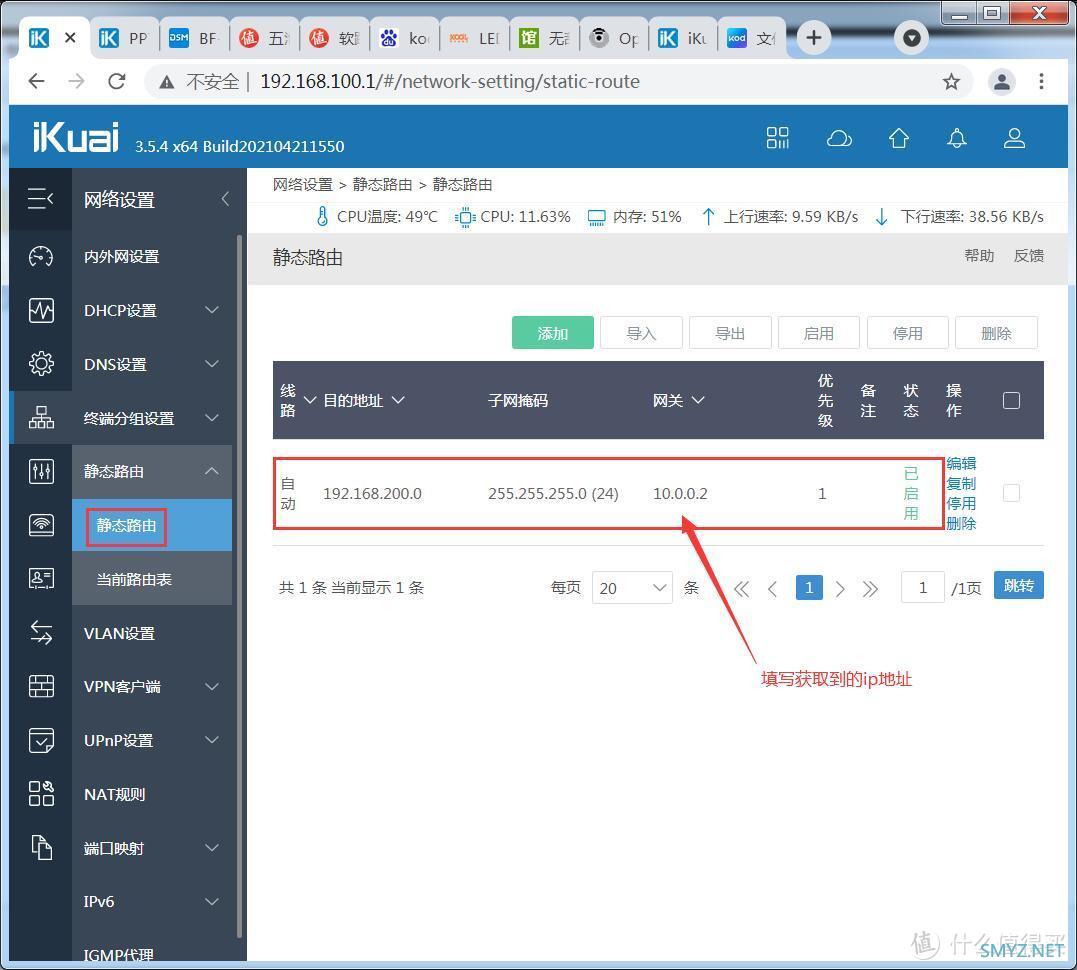Collapse the 静态路由 submenu
Screen dimensions: 1077x970
212,471
